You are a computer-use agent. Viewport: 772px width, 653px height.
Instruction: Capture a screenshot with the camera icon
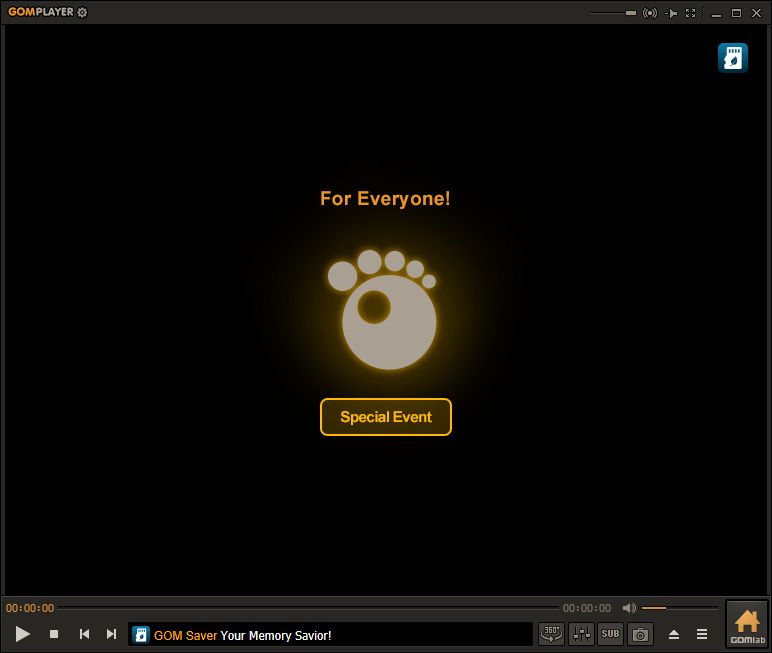point(640,634)
